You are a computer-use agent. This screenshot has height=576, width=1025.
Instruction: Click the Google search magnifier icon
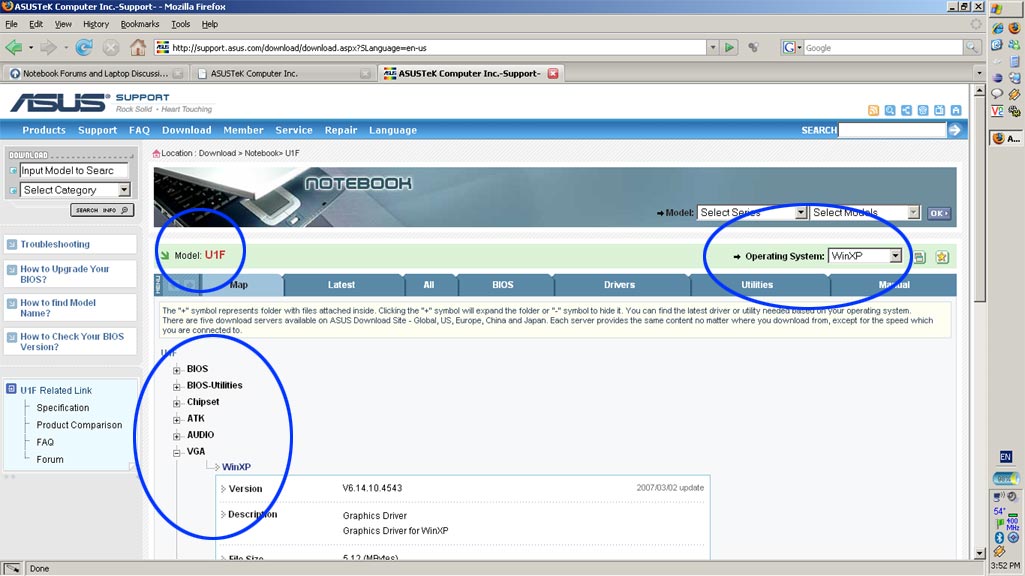tap(972, 48)
